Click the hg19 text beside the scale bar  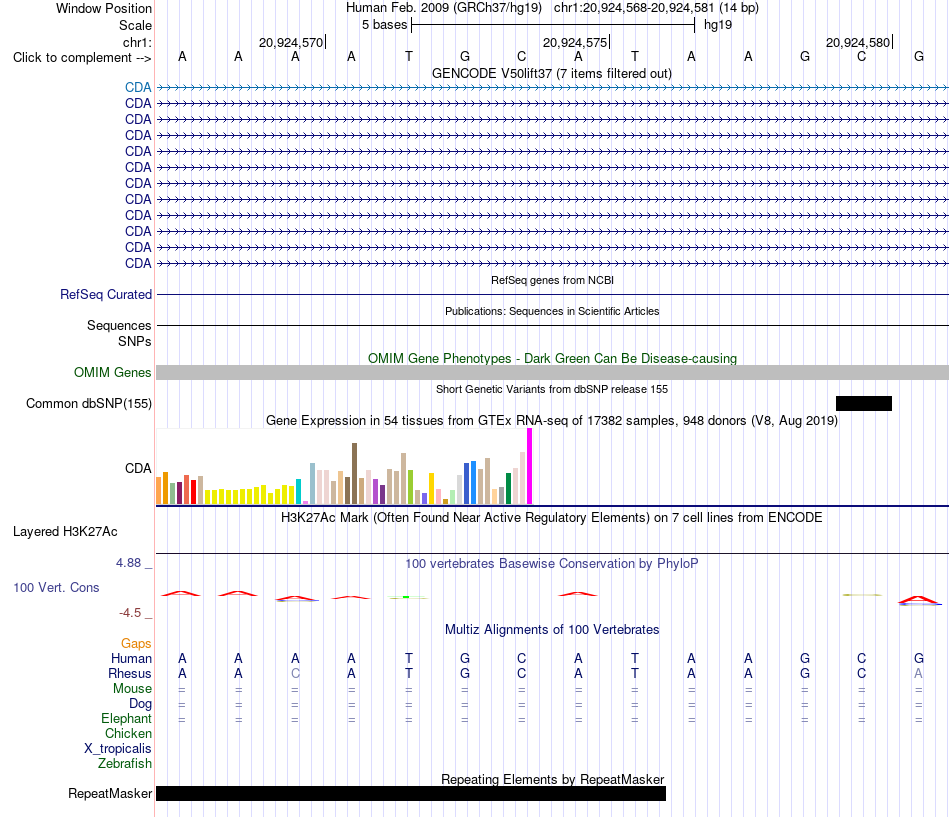click(x=718, y=25)
